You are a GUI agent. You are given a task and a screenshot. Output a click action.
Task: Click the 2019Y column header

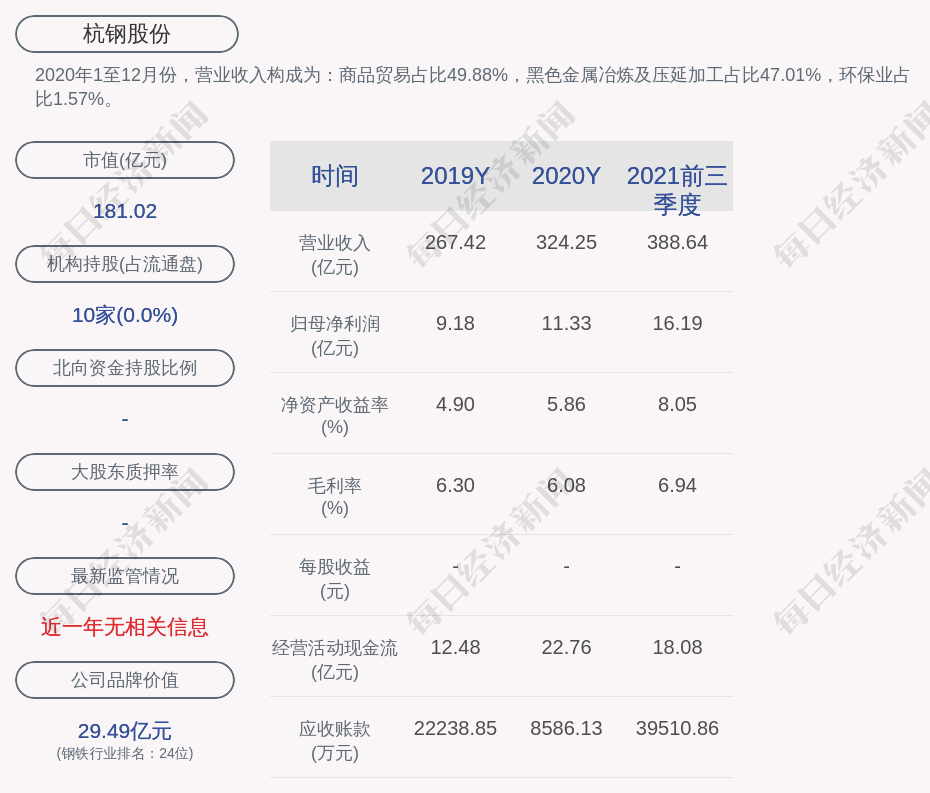point(456,176)
